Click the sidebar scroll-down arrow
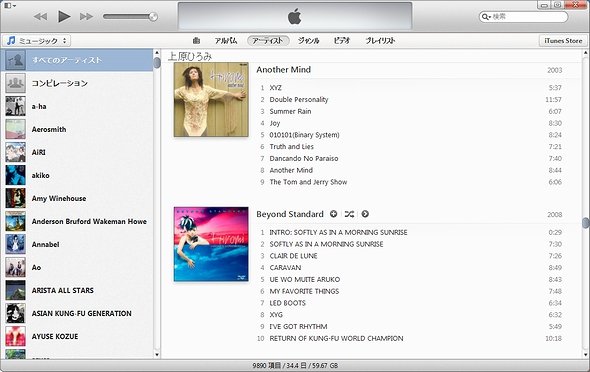 point(157,354)
